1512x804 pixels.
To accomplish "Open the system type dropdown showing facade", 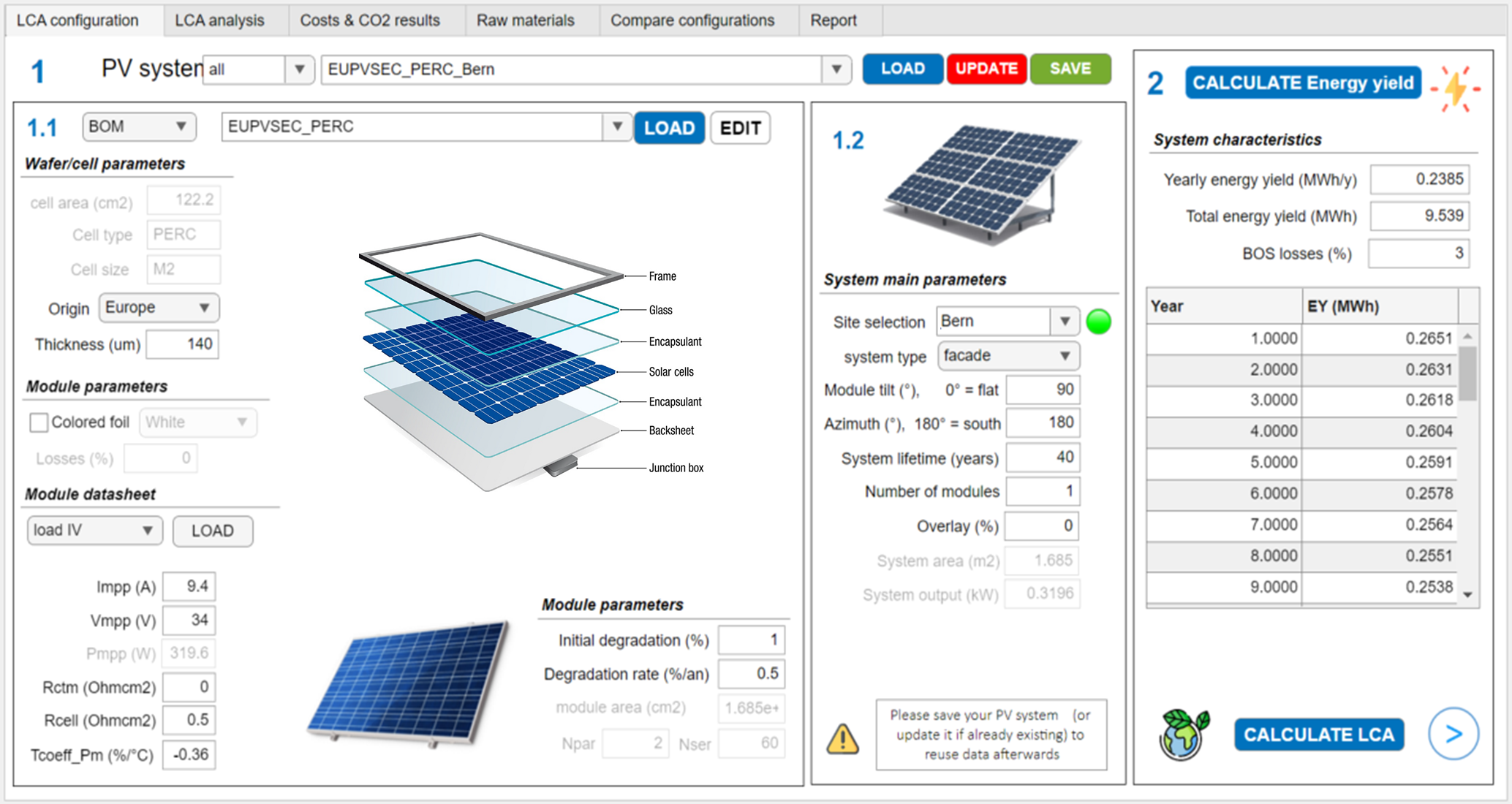I will (1008, 356).
